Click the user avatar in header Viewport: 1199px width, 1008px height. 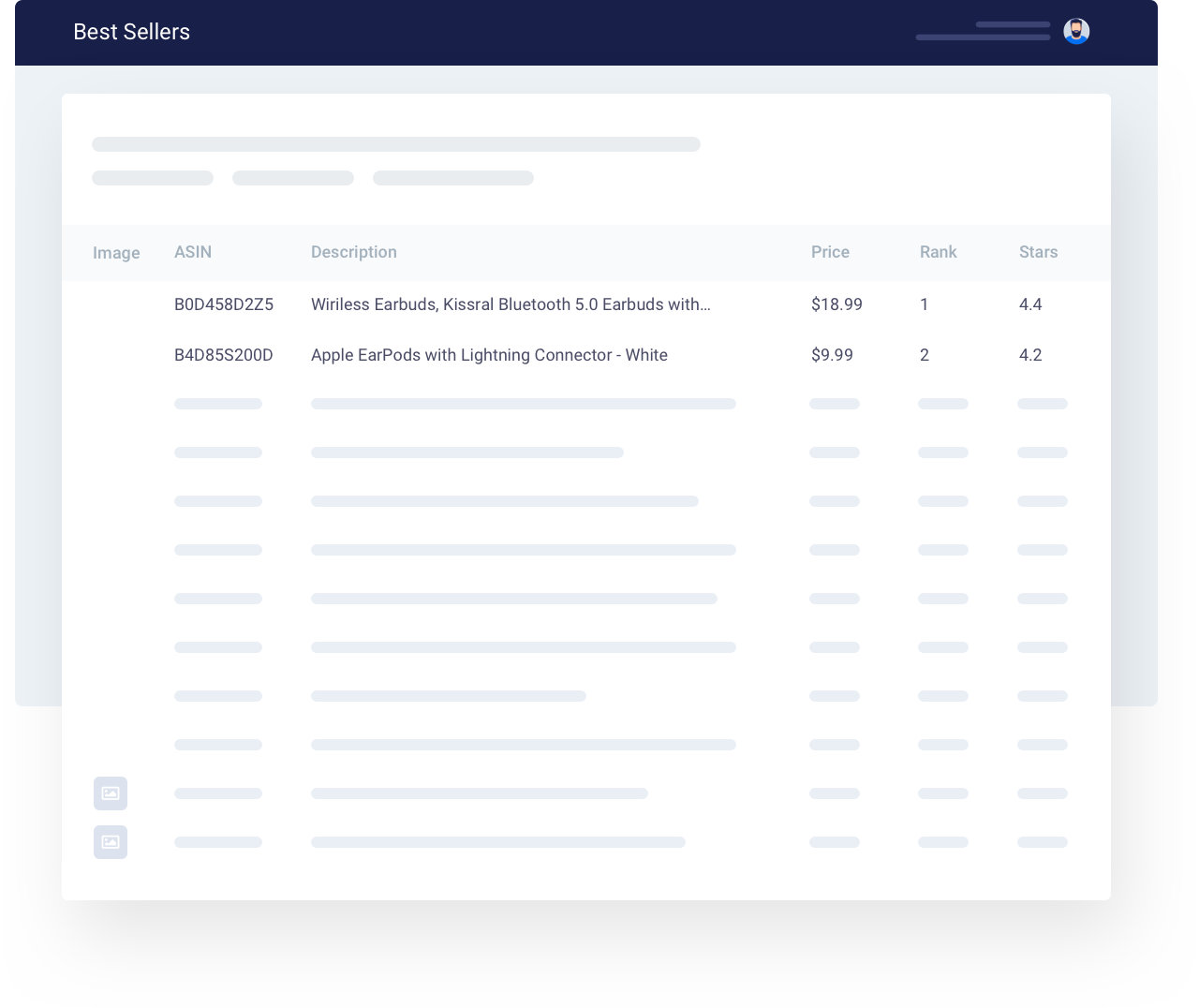[x=1076, y=31]
